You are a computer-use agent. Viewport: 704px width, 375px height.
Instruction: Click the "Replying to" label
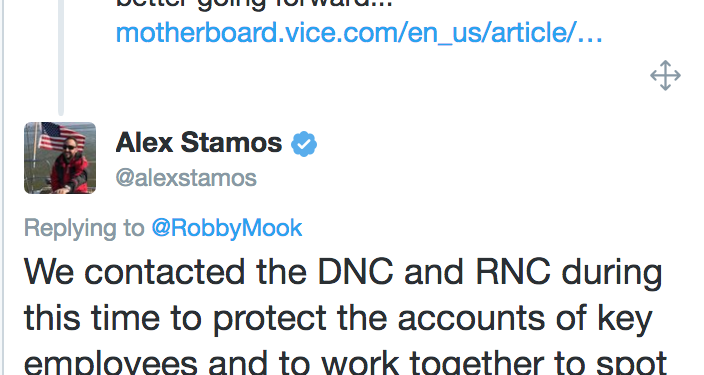(x=84, y=228)
